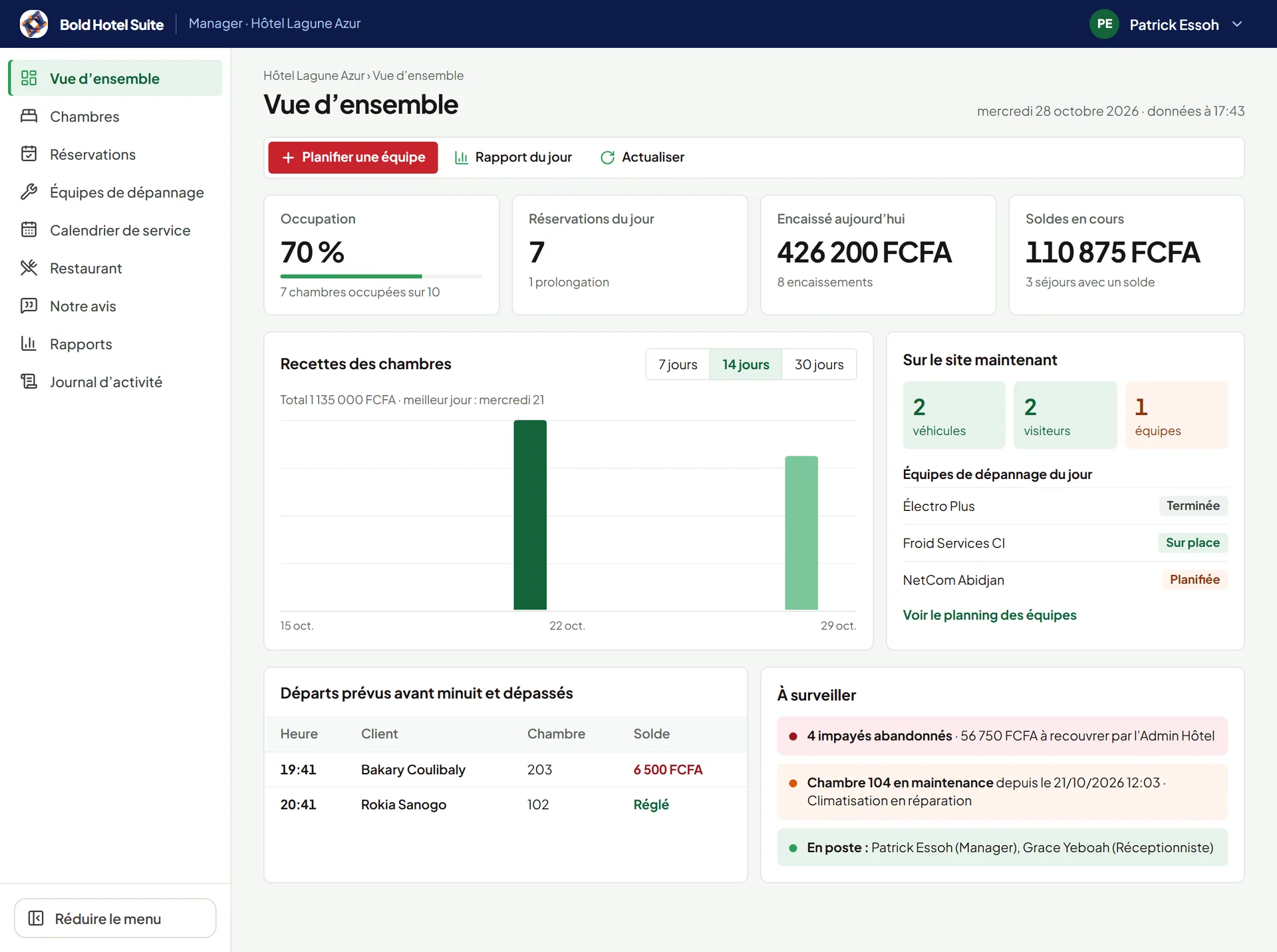Switch chart range to 30 jours
This screenshot has height=952, width=1277.
point(819,364)
